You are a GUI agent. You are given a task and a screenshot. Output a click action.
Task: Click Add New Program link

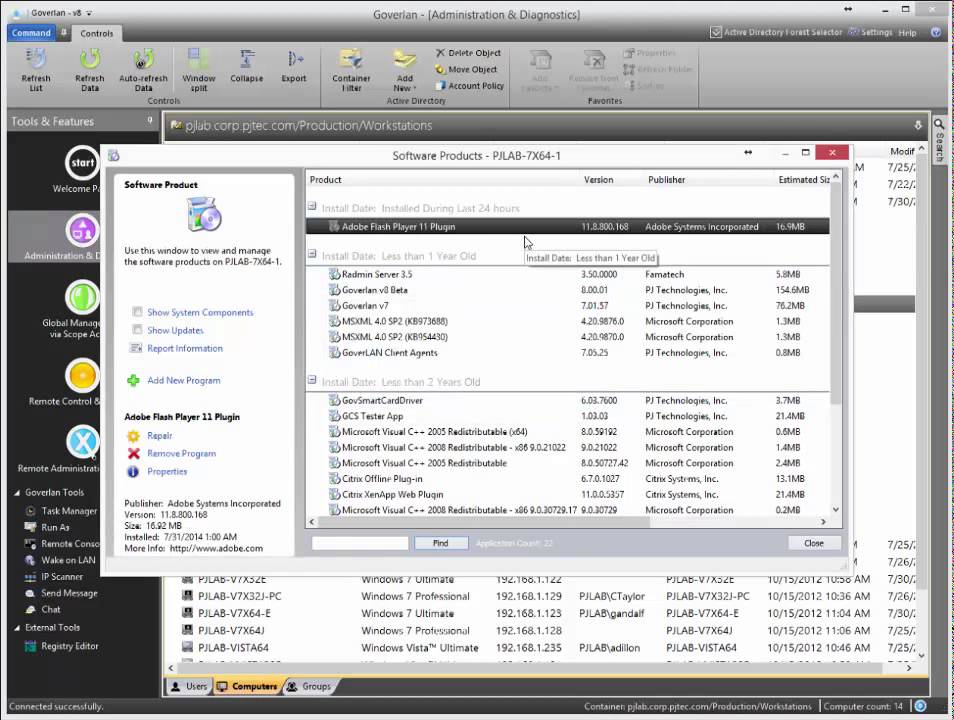184,380
